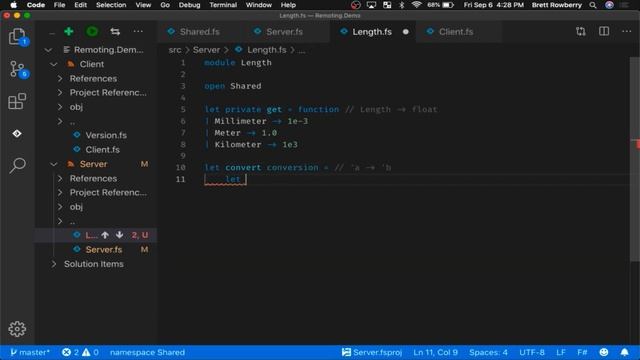
Task: Open the Manage gear settings icon
Action: (x=17, y=329)
